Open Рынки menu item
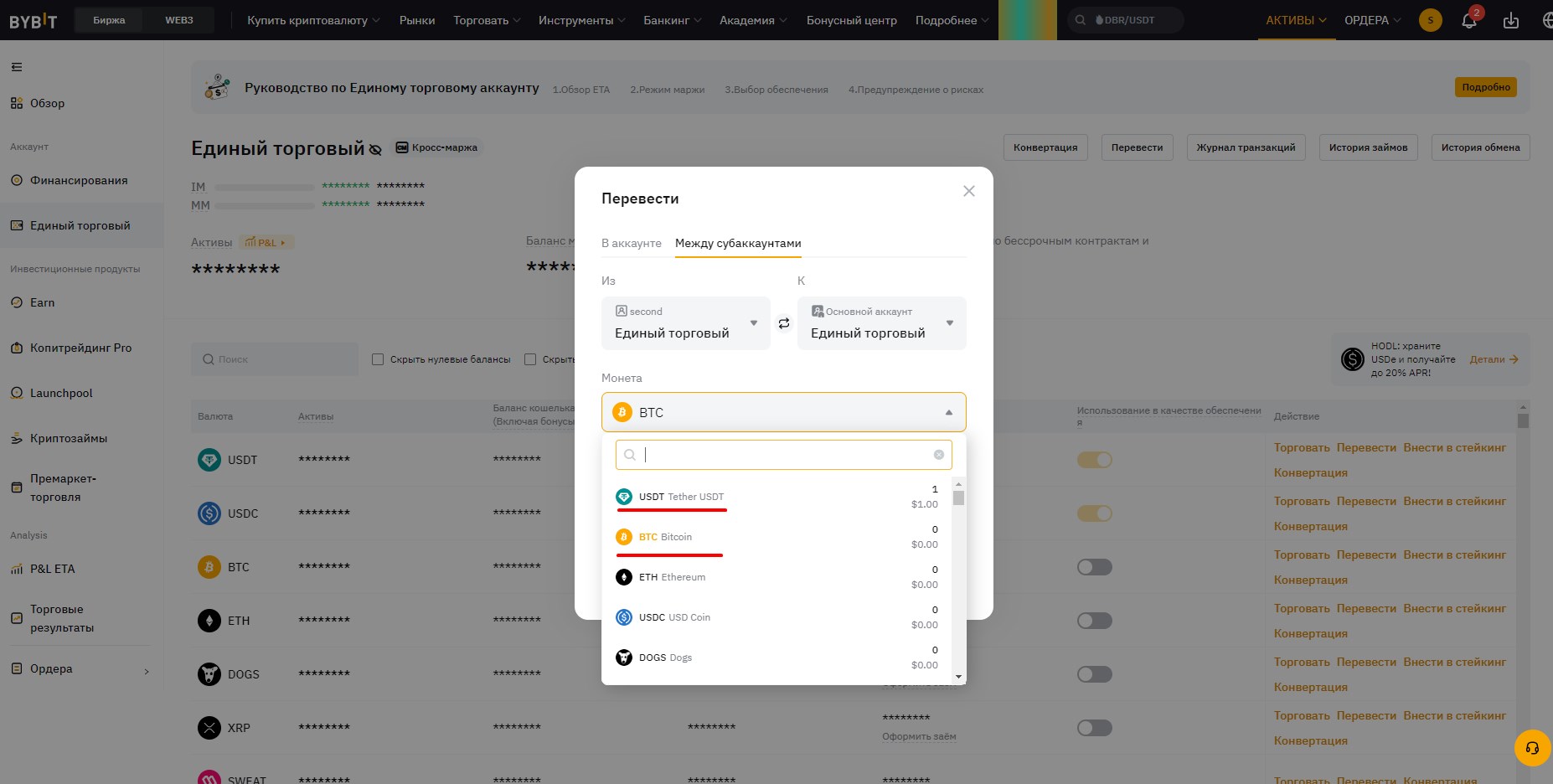 417,20
